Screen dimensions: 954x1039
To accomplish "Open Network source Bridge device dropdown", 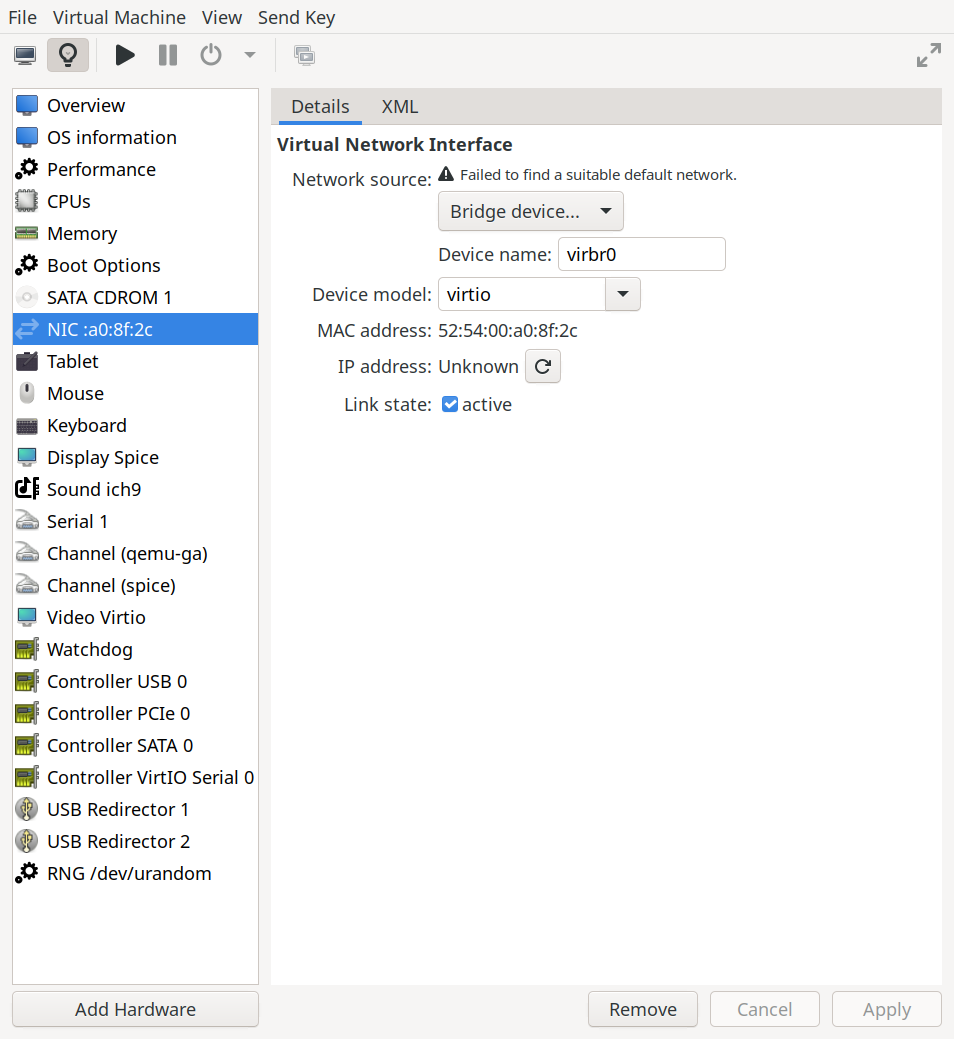I will tap(531, 211).
